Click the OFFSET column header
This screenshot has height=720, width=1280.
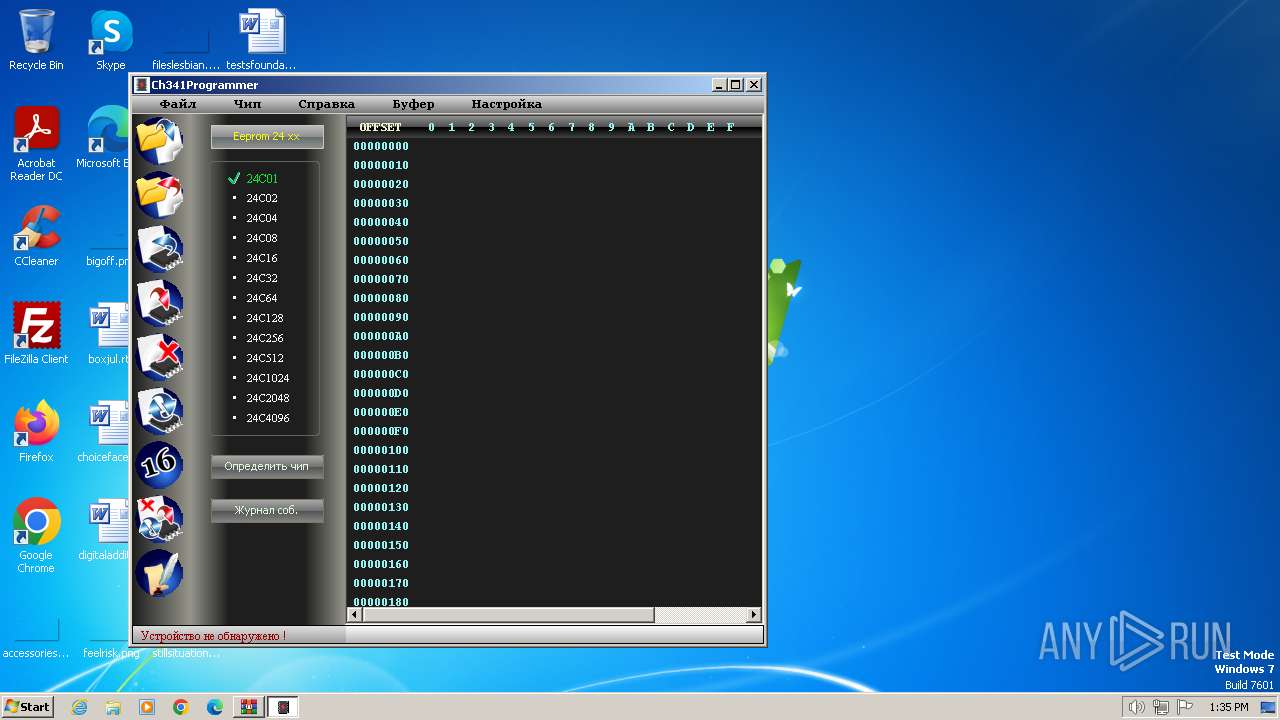pyautogui.click(x=380, y=128)
